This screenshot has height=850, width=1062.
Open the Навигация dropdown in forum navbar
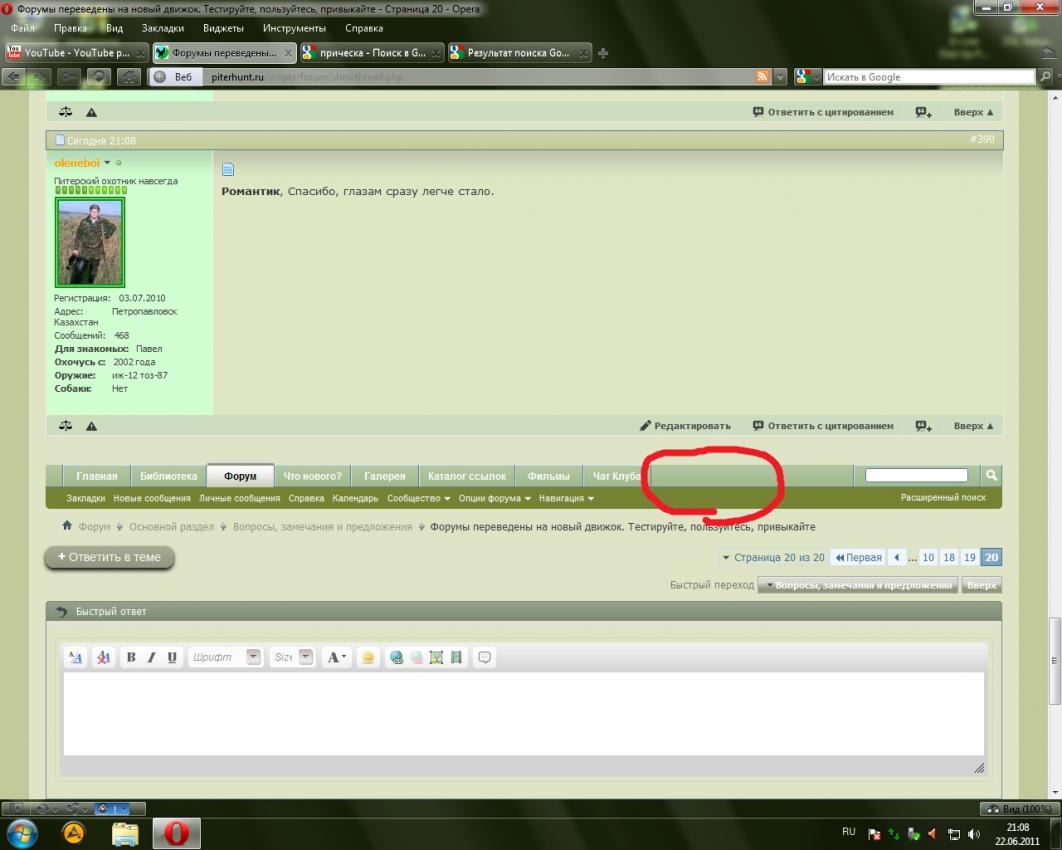coord(566,498)
